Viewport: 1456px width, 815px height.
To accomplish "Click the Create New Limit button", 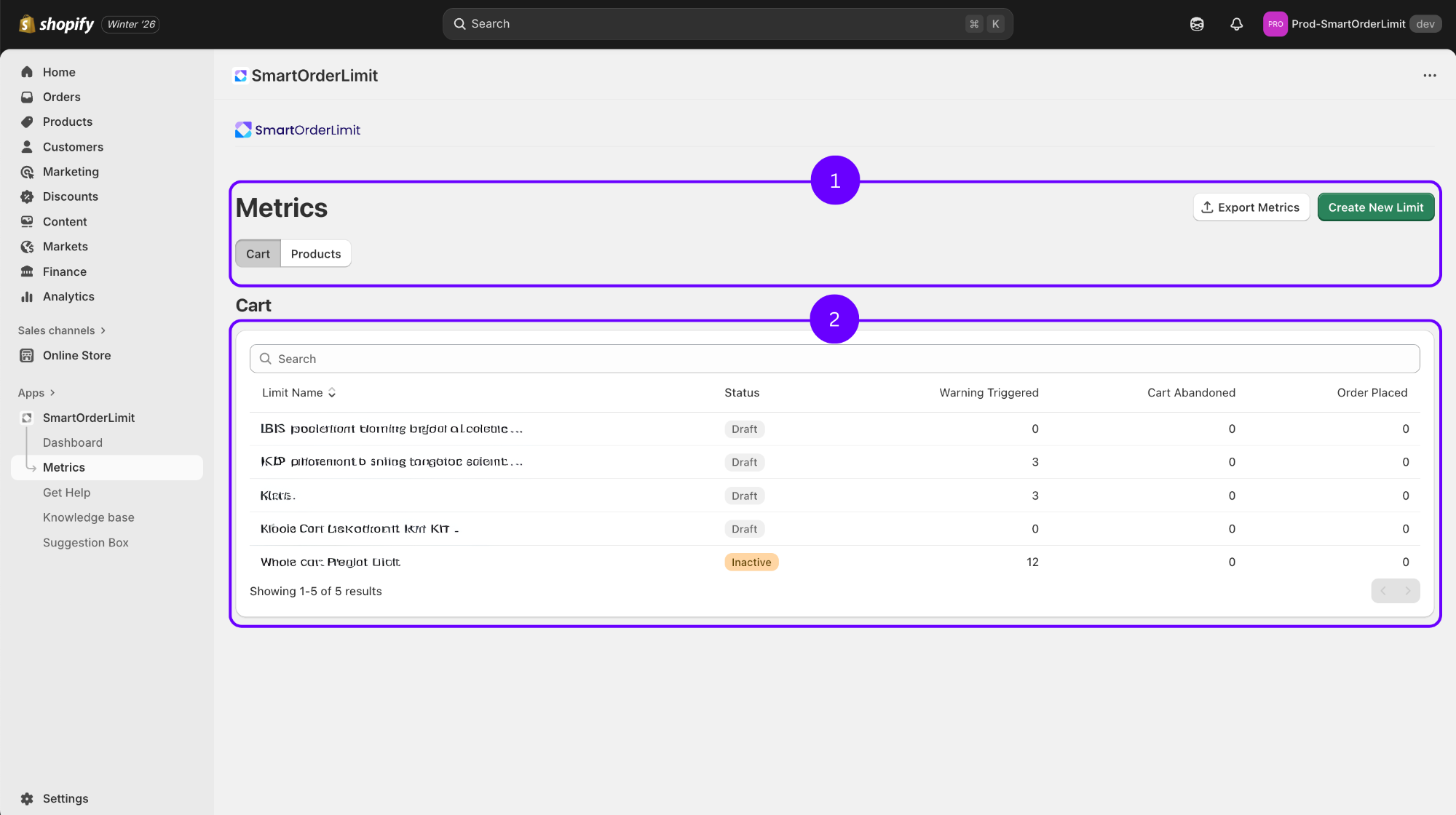I will click(1375, 207).
